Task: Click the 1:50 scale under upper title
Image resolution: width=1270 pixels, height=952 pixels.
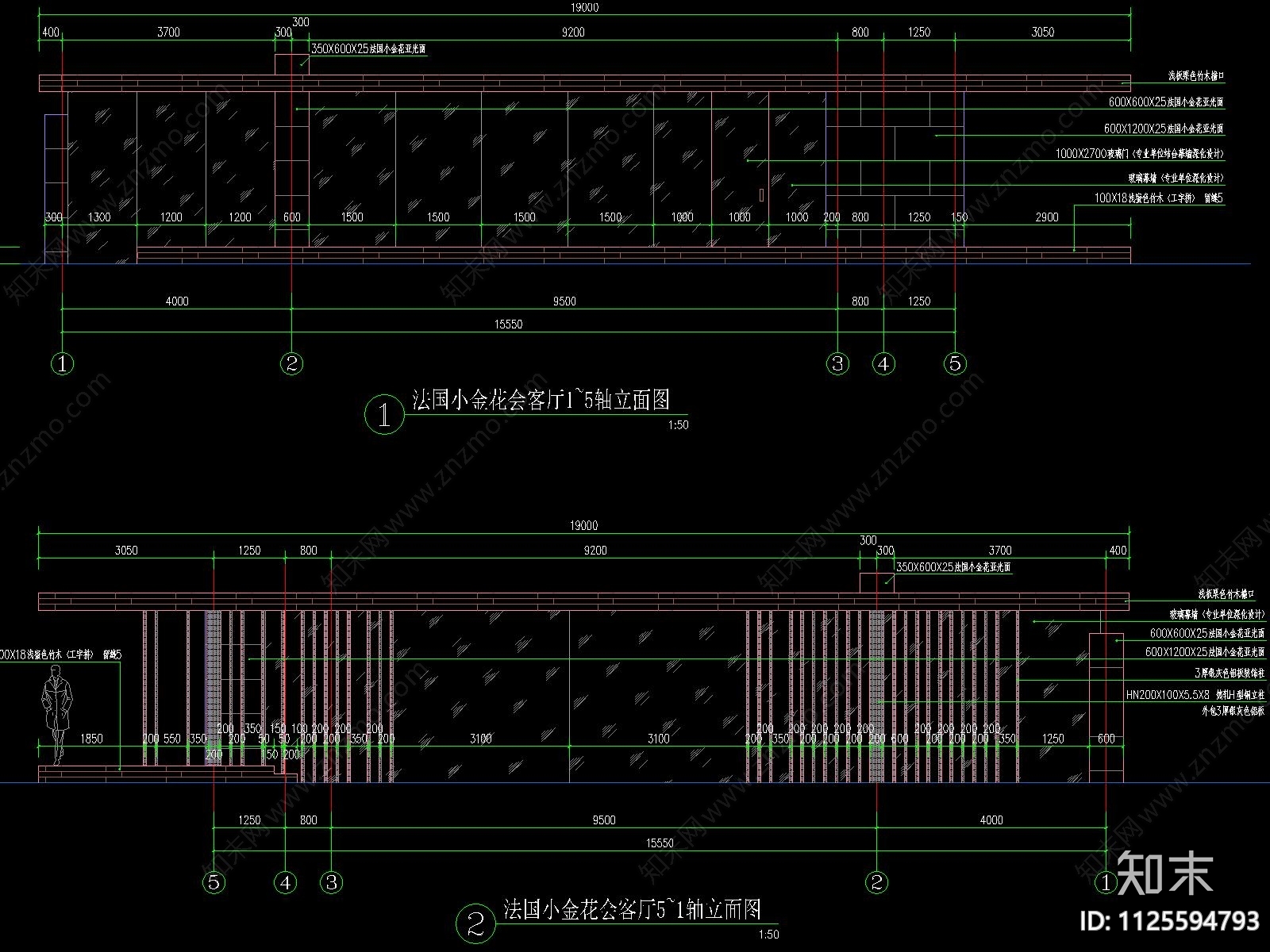Action: (679, 425)
